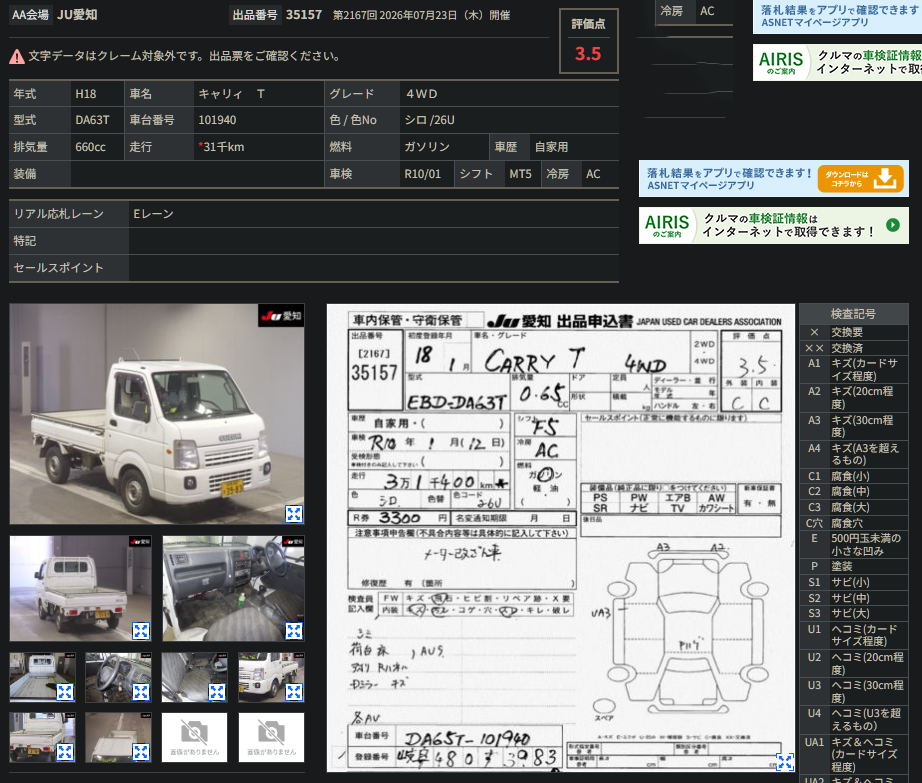This screenshot has height=783, width=922.
Task: Click the ×× 交換済 legend row
Action: pyautogui.click(x=854, y=348)
